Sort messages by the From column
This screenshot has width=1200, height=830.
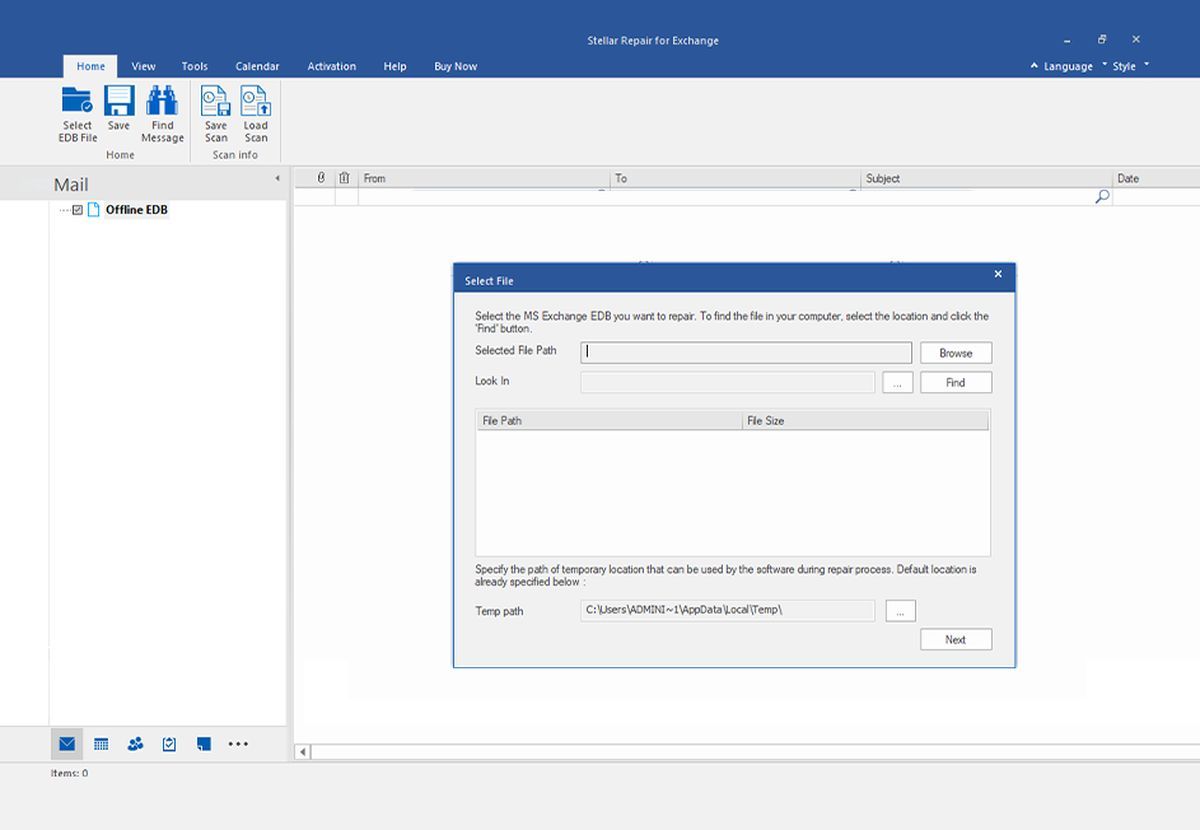pos(484,178)
